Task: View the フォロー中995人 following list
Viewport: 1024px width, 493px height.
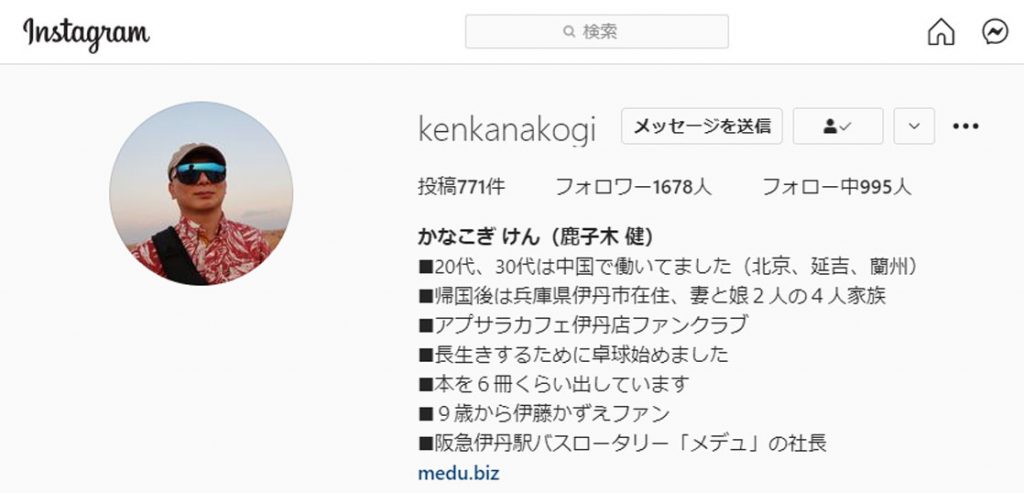Action: (837, 187)
